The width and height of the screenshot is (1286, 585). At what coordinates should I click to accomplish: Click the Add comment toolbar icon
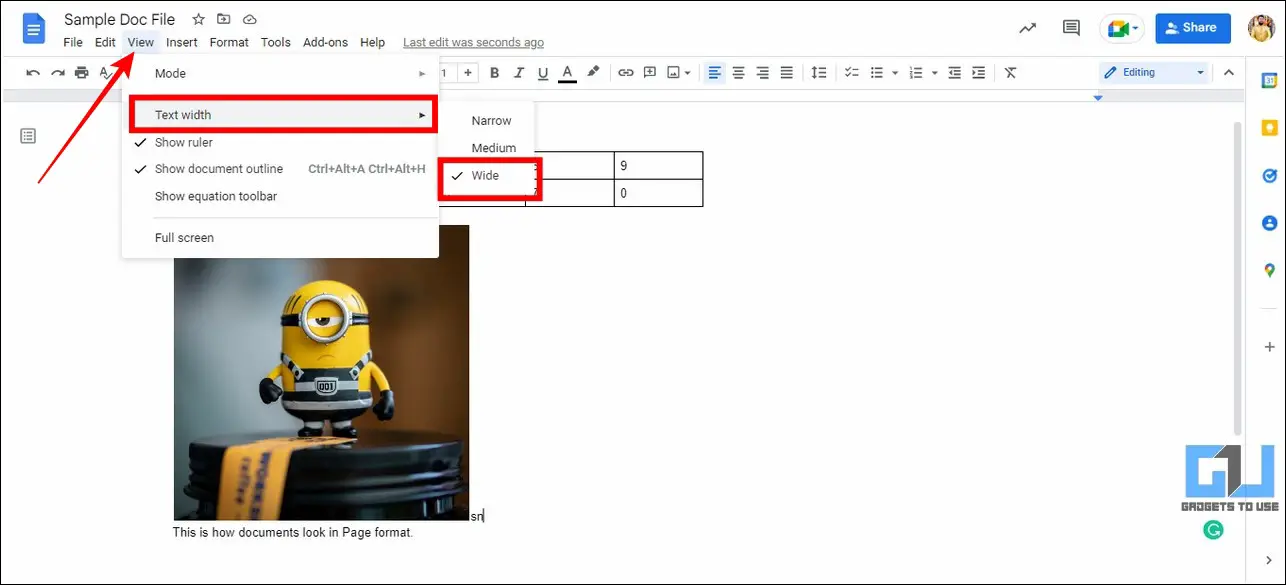pyautogui.click(x=650, y=73)
